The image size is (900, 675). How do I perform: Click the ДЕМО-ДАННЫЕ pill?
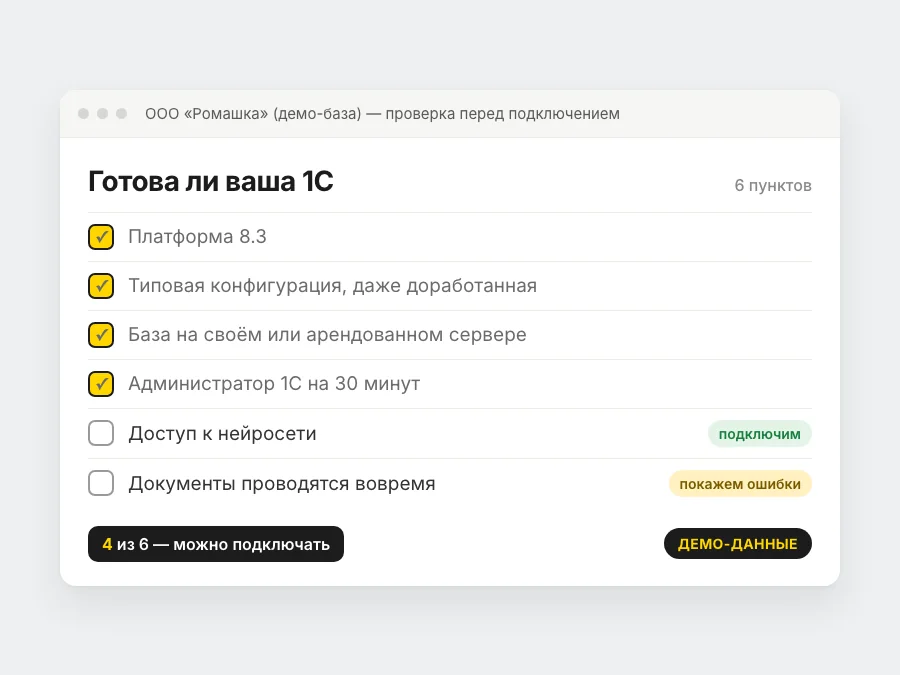(738, 544)
